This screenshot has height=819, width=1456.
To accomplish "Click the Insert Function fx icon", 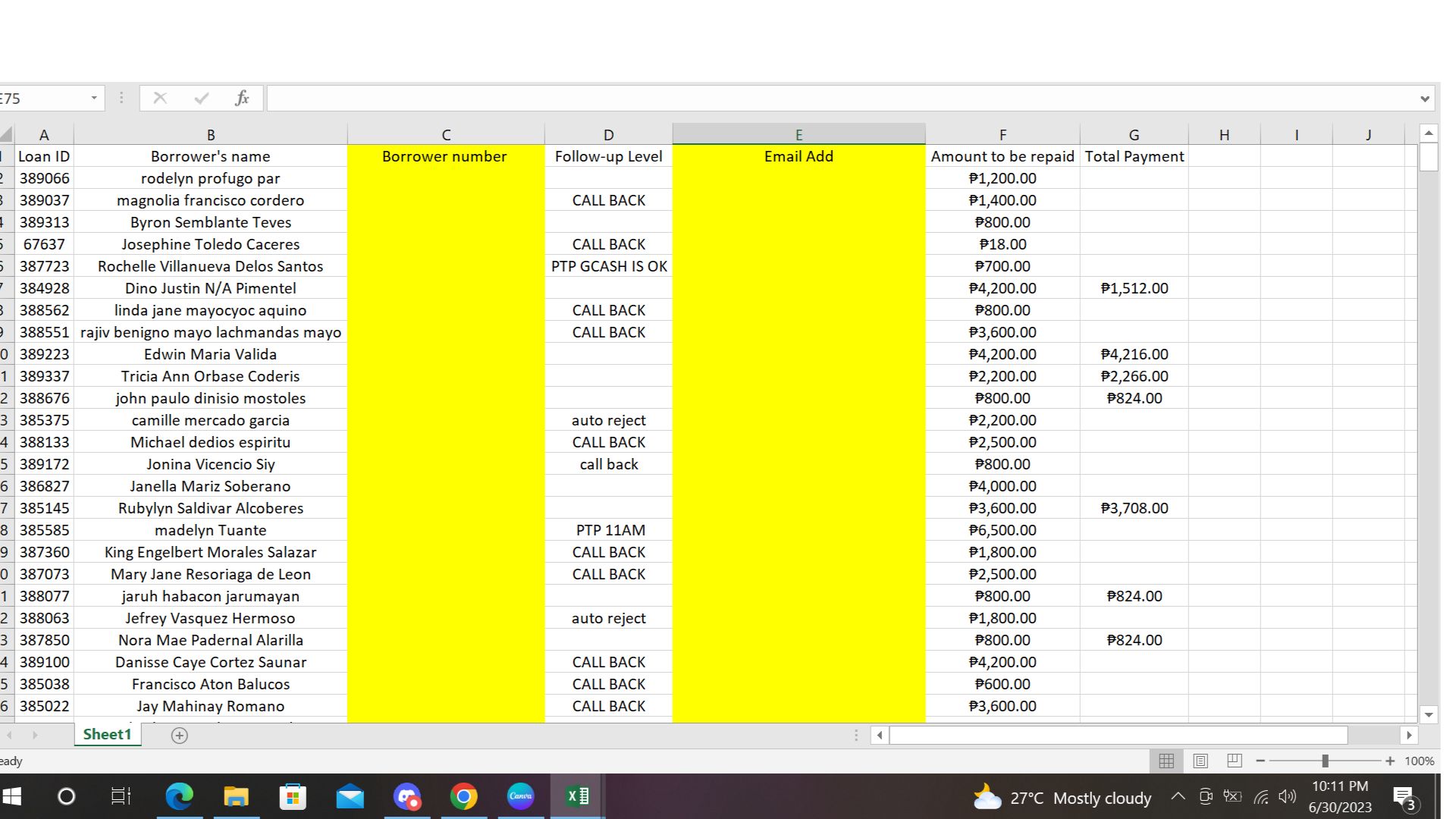I will tap(242, 98).
